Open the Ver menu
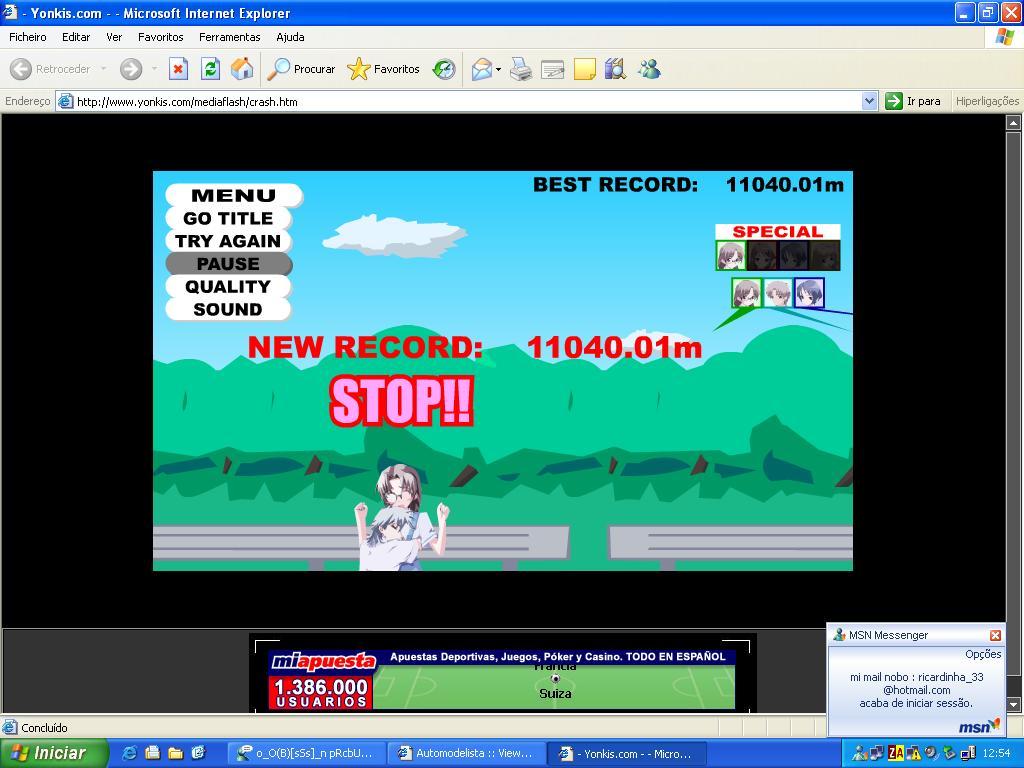This screenshot has width=1024, height=768. 114,37
